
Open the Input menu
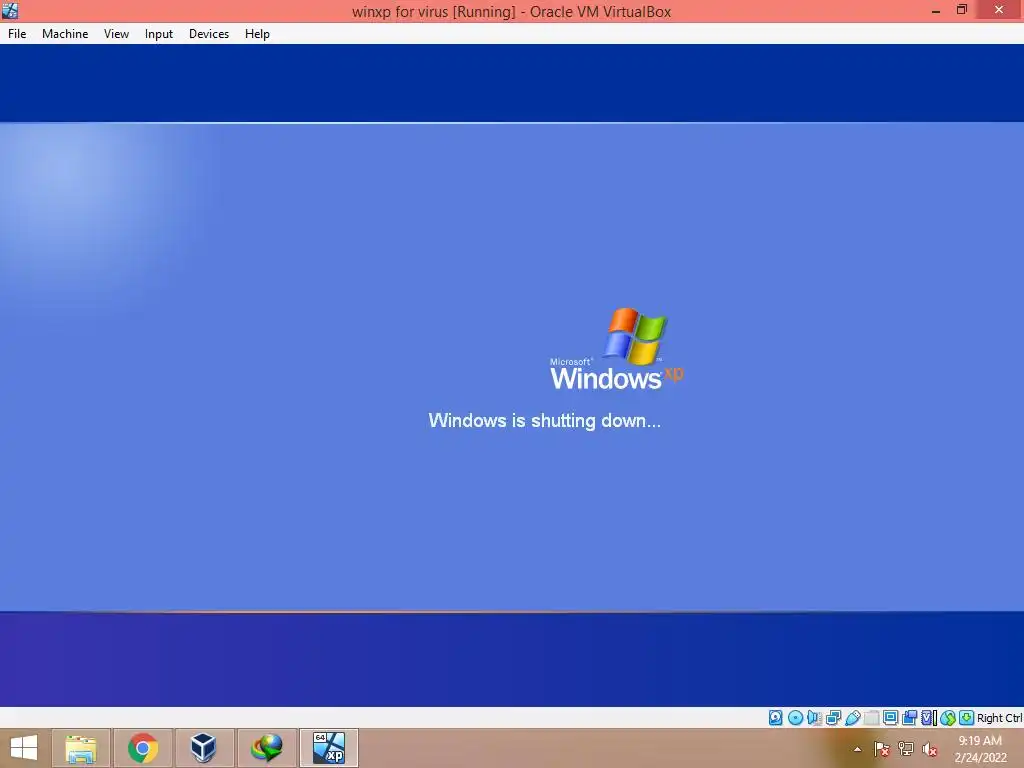click(x=159, y=34)
